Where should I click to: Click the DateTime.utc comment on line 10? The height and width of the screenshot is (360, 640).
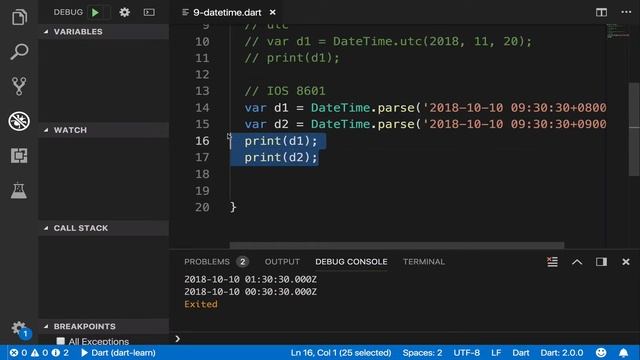[x=388, y=41]
